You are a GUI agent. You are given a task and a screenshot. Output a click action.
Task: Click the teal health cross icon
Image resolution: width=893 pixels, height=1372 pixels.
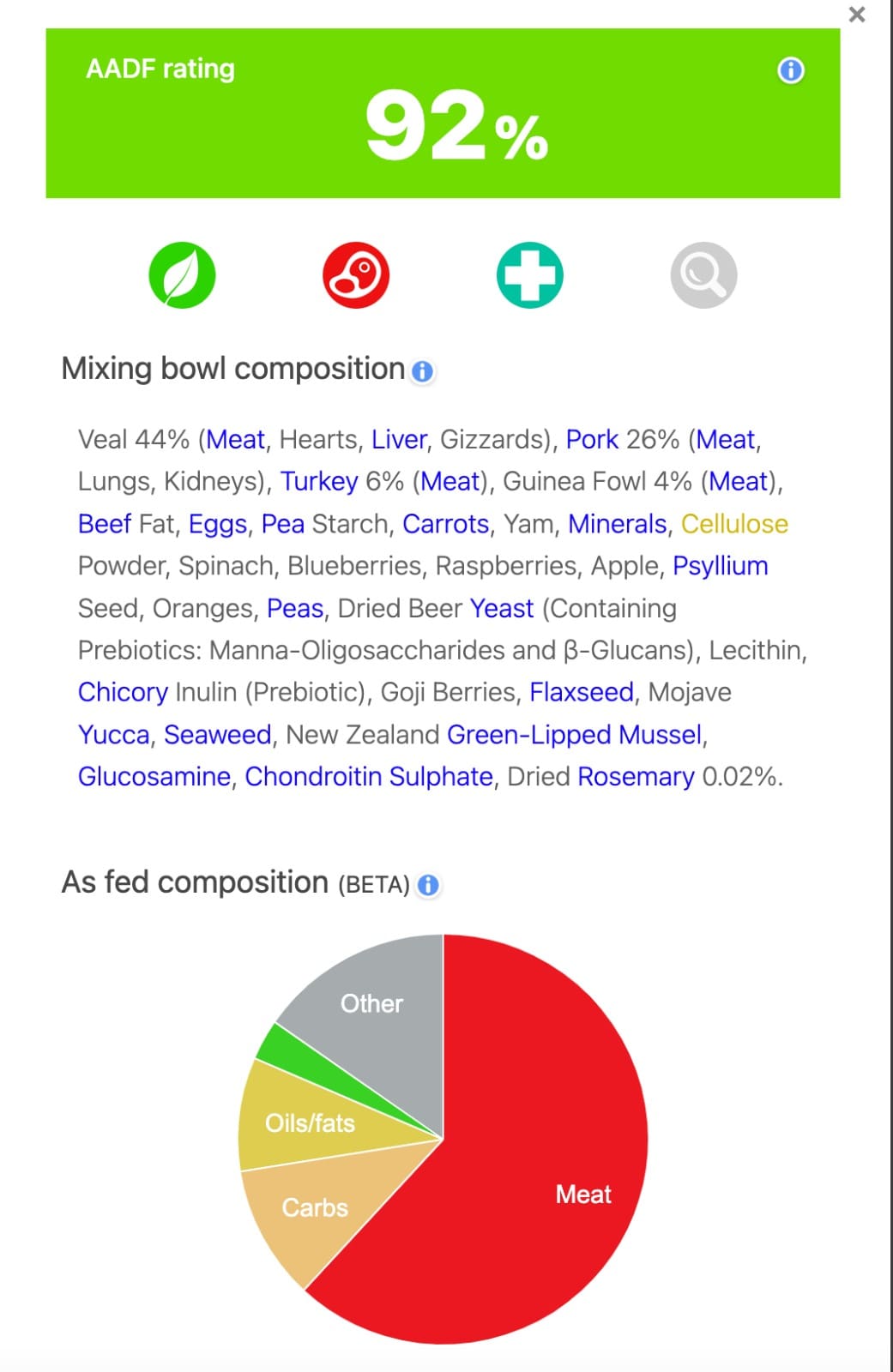pos(530,275)
